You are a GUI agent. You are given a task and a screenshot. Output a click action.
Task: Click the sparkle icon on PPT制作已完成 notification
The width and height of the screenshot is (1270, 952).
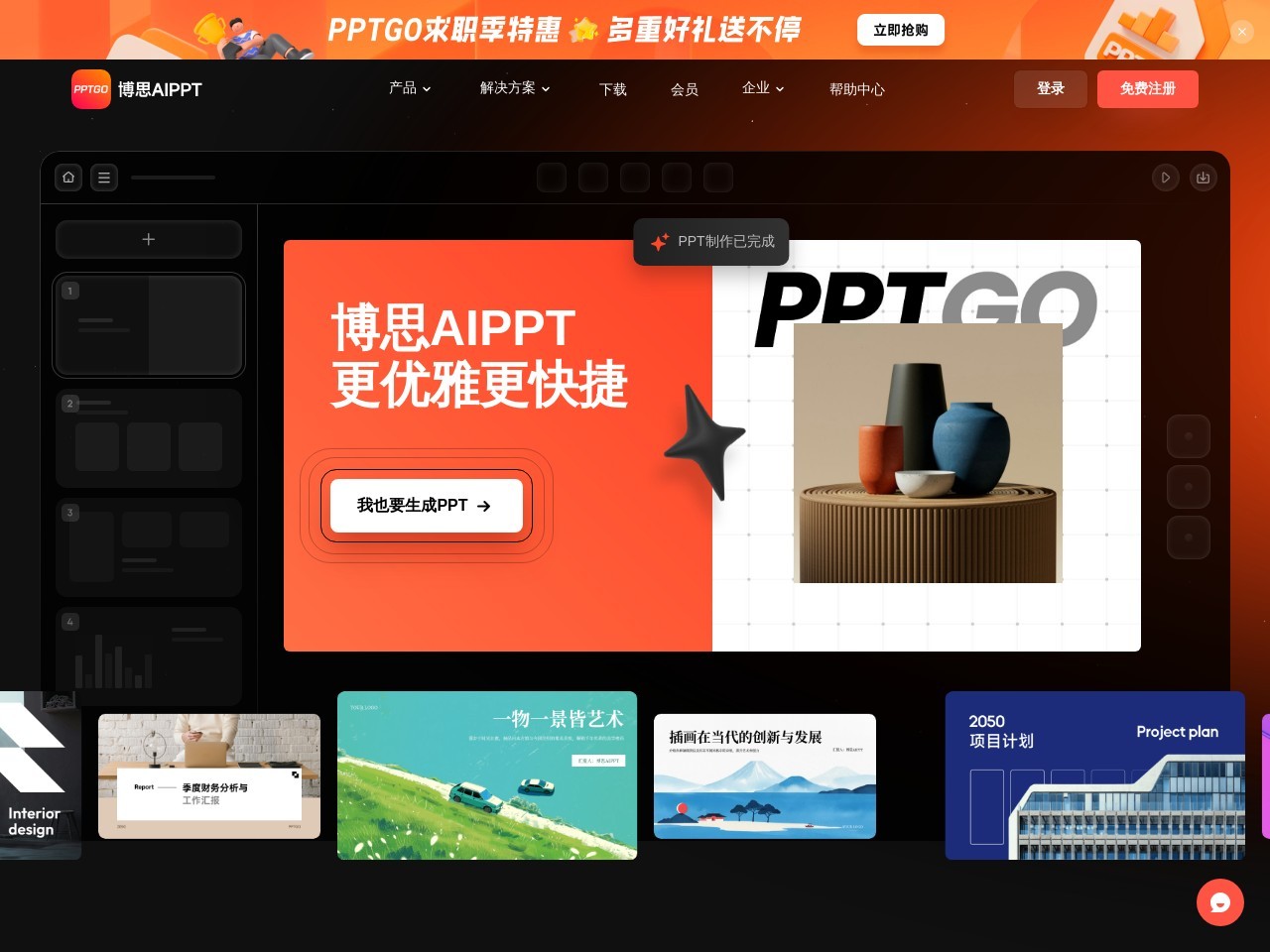click(x=659, y=242)
